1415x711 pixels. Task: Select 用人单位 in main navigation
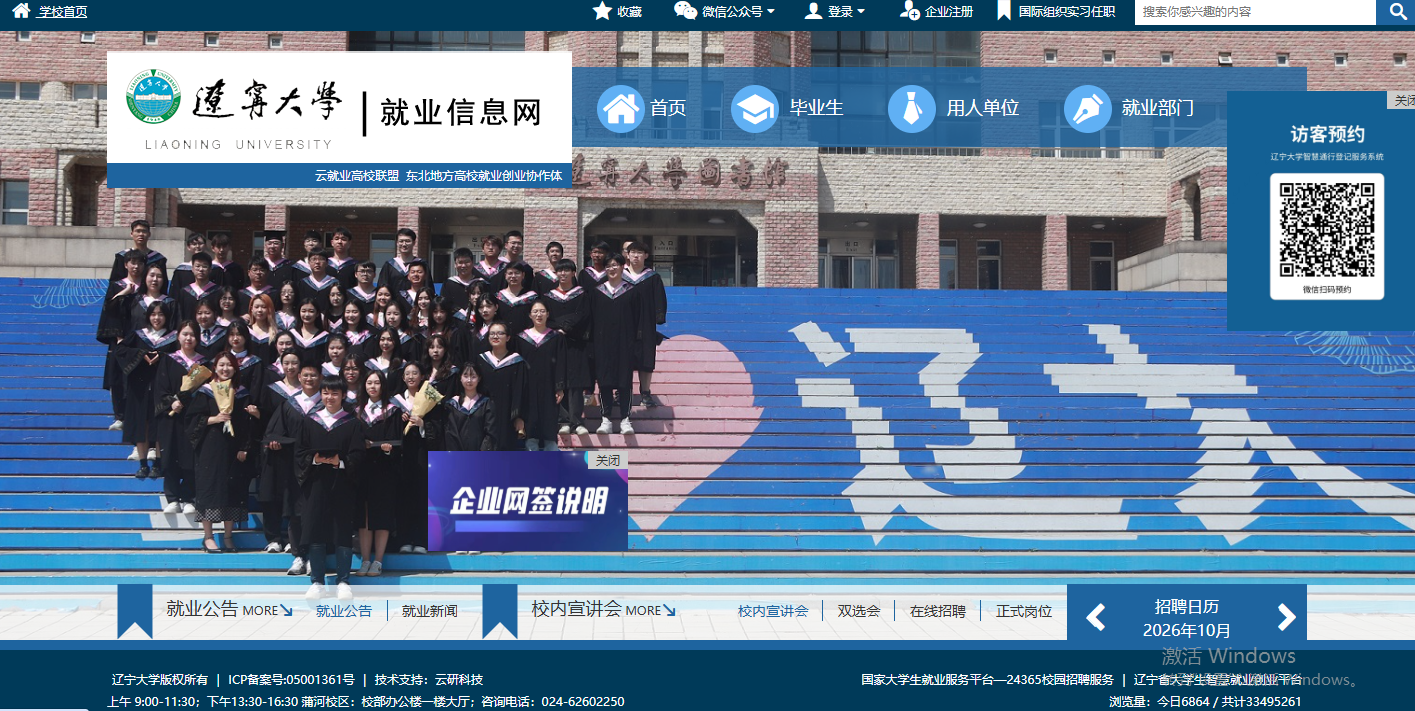pyautogui.click(x=983, y=108)
